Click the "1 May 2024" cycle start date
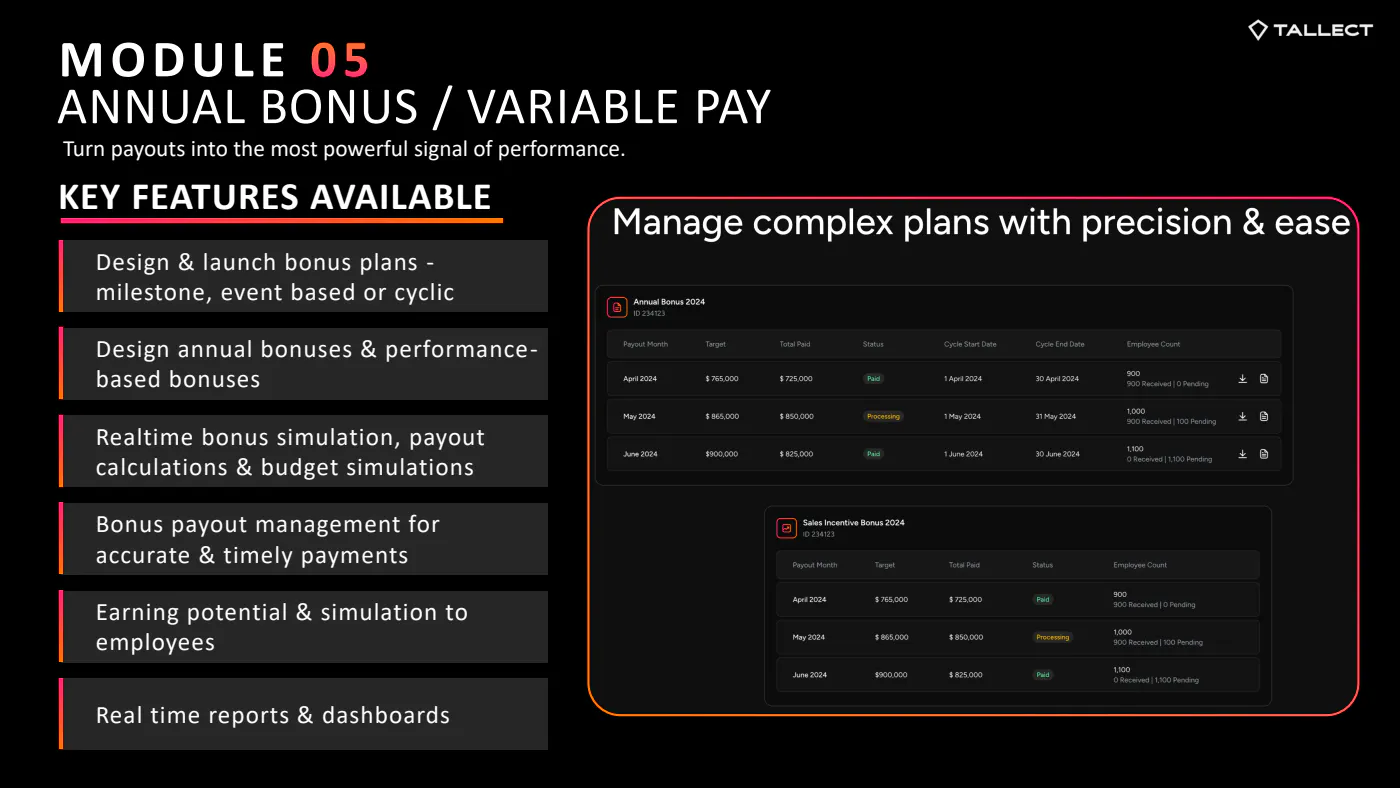Viewport: 1400px width, 788px height. click(962, 416)
